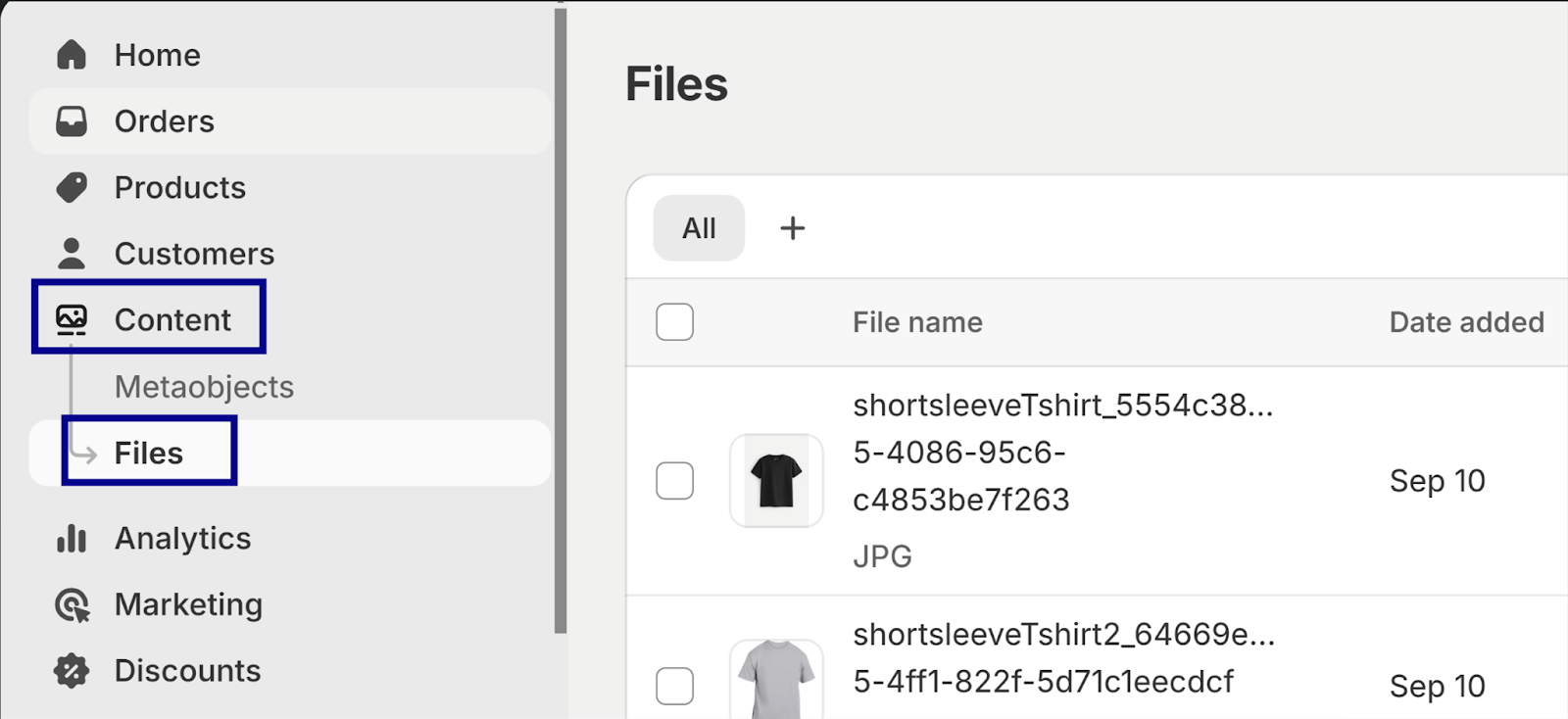Add a new view with plus icon
This screenshot has height=719, width=1568.
[792, 228]
